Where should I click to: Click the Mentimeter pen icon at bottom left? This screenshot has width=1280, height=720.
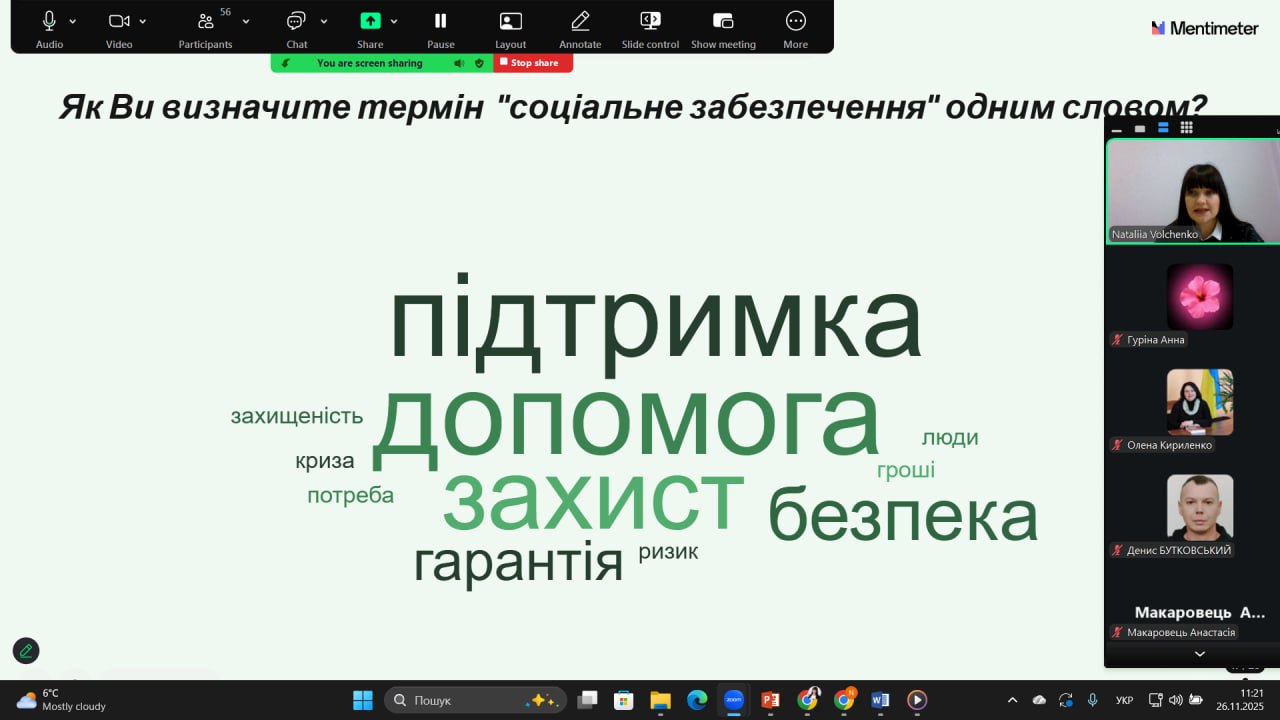click(x=26, y=651)
